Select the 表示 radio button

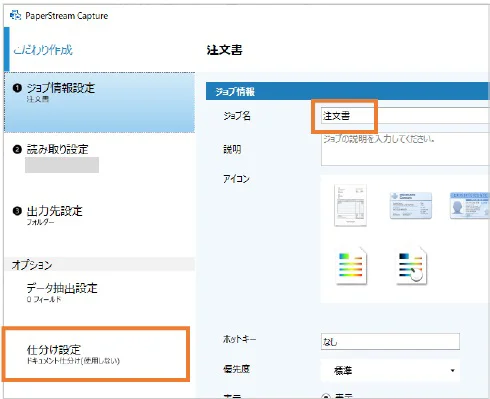tap(326, 396)
